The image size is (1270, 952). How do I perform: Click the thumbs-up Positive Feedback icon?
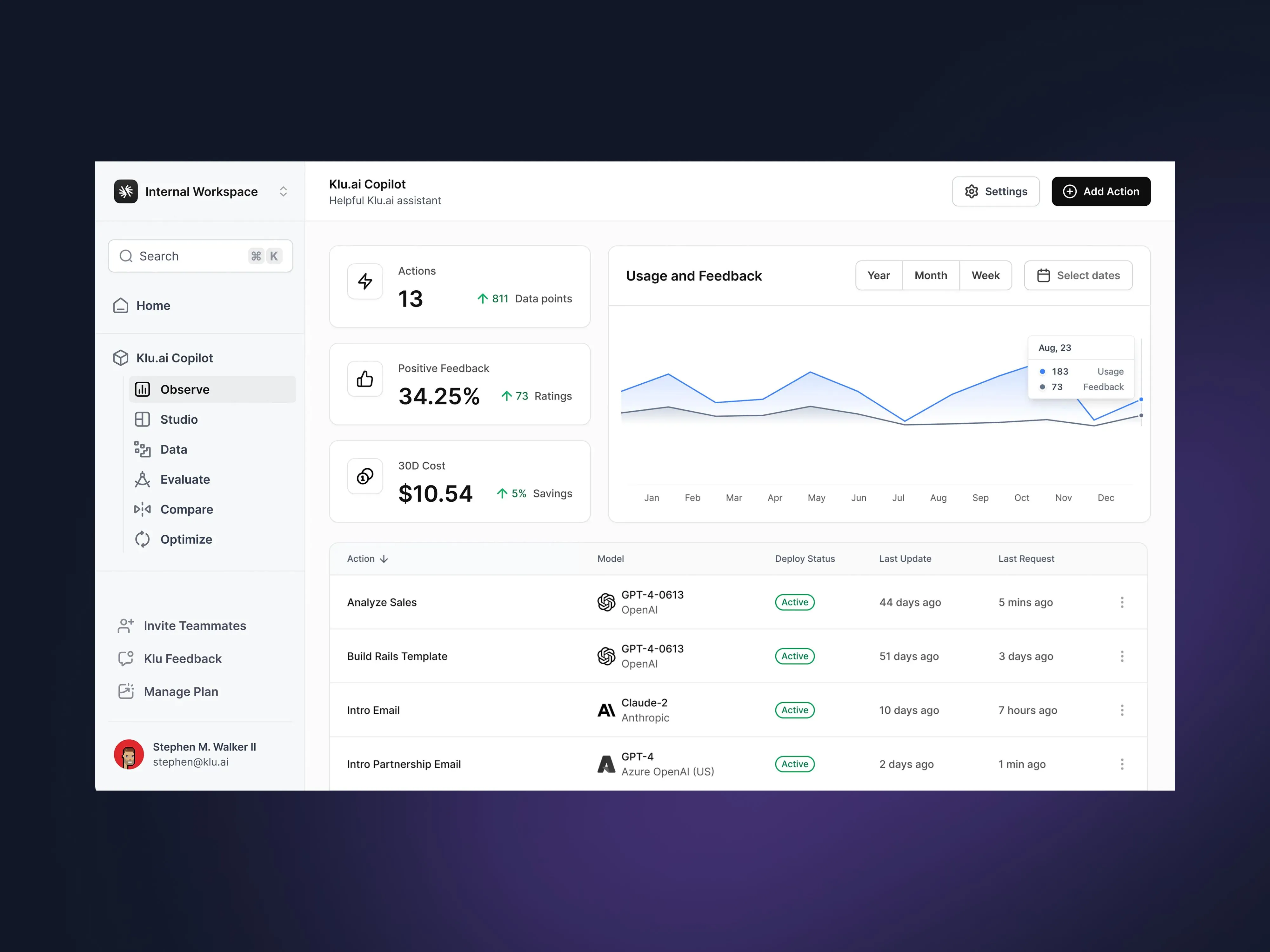click(365, 379)
